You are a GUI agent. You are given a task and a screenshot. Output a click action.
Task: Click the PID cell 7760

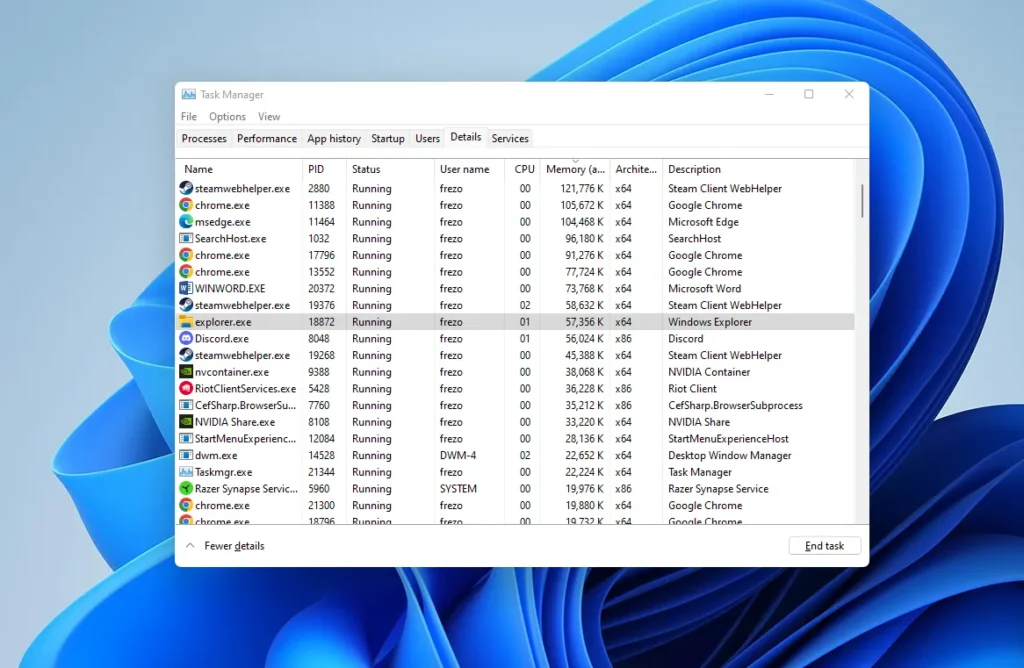tap(319, 406)
